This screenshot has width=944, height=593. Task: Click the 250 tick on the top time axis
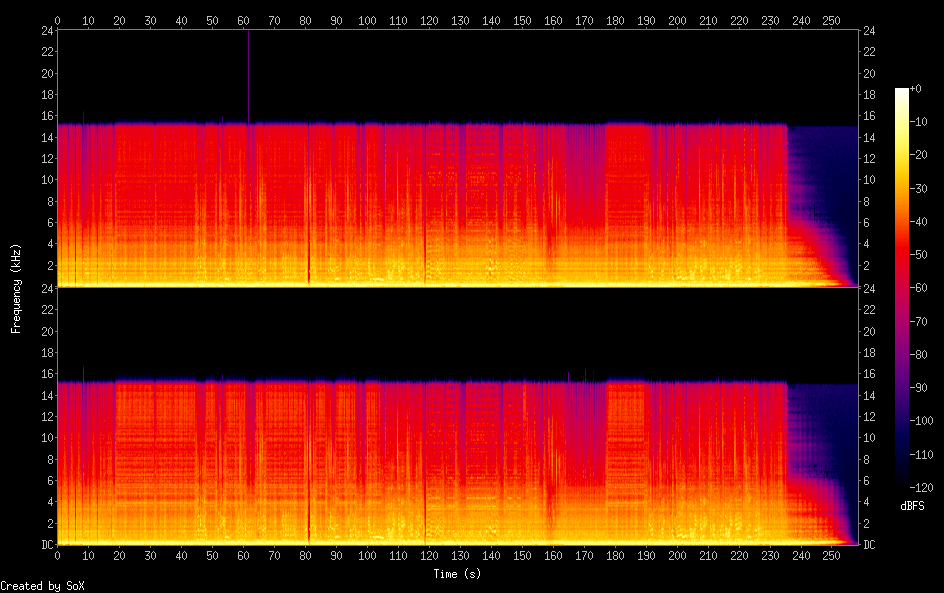point(831,20)
